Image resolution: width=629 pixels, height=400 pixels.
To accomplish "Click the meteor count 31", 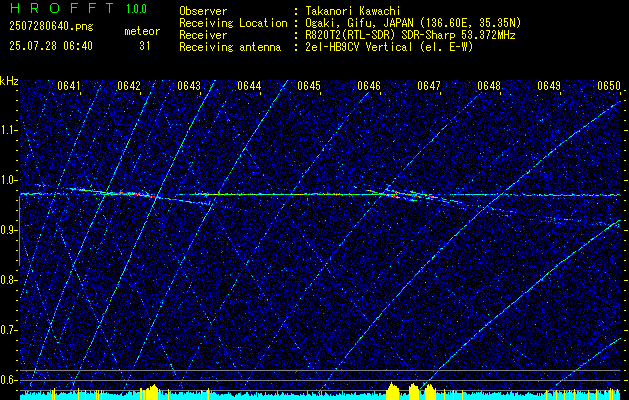I will 144,46.
